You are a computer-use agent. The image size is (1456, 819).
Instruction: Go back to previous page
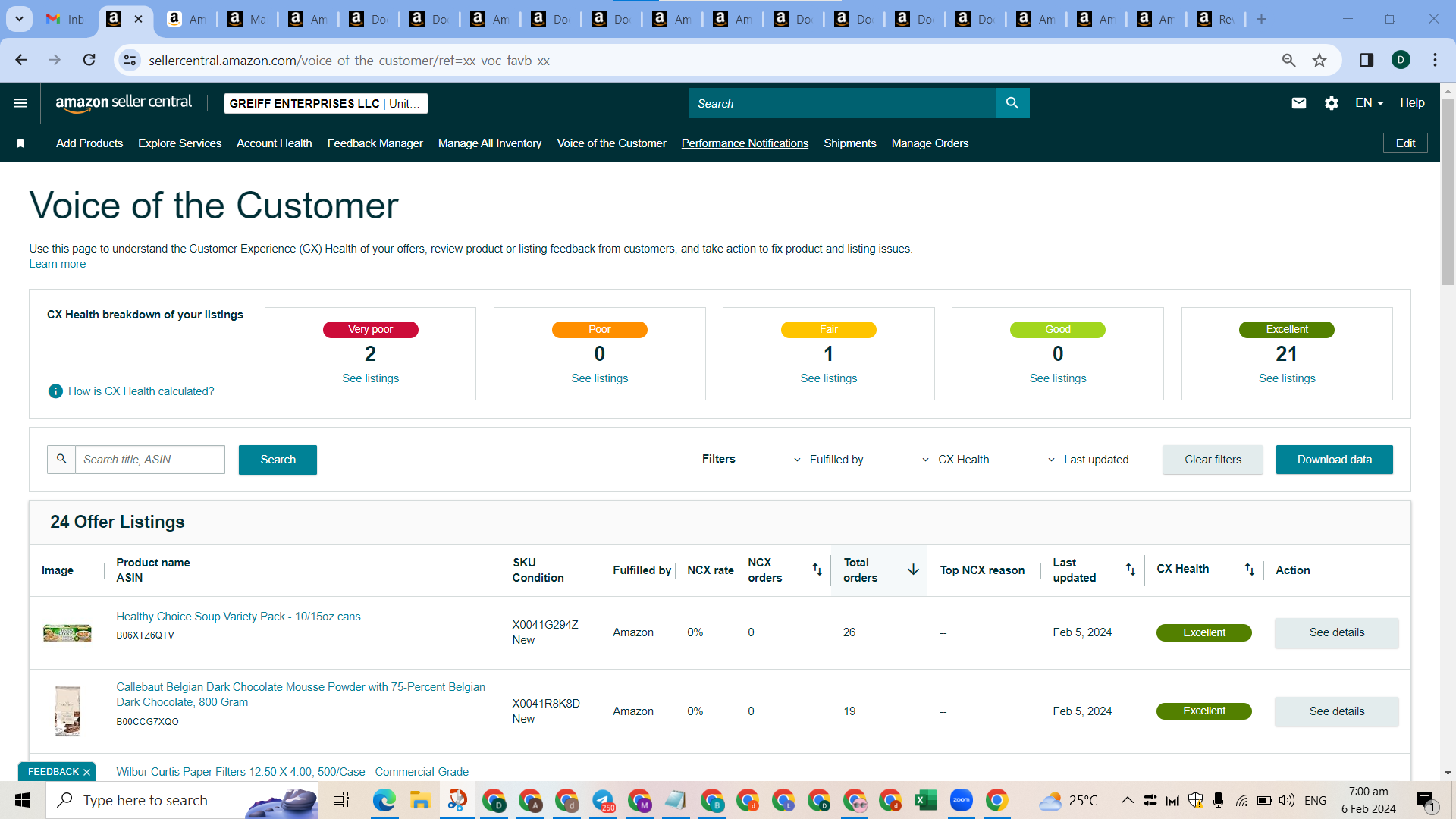pyautogui.click(x=21, y=60)
